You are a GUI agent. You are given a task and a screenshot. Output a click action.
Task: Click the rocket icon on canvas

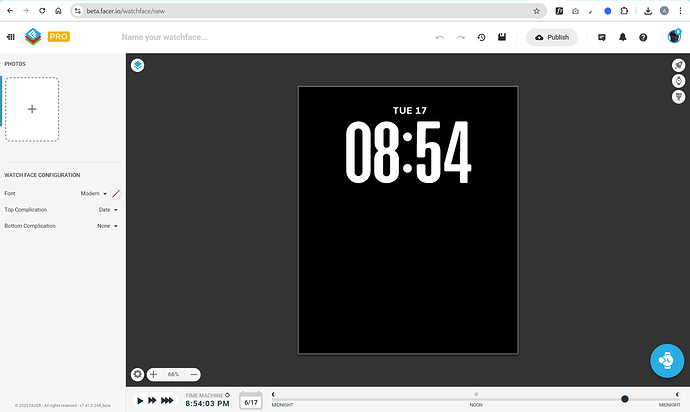[679, 65]
